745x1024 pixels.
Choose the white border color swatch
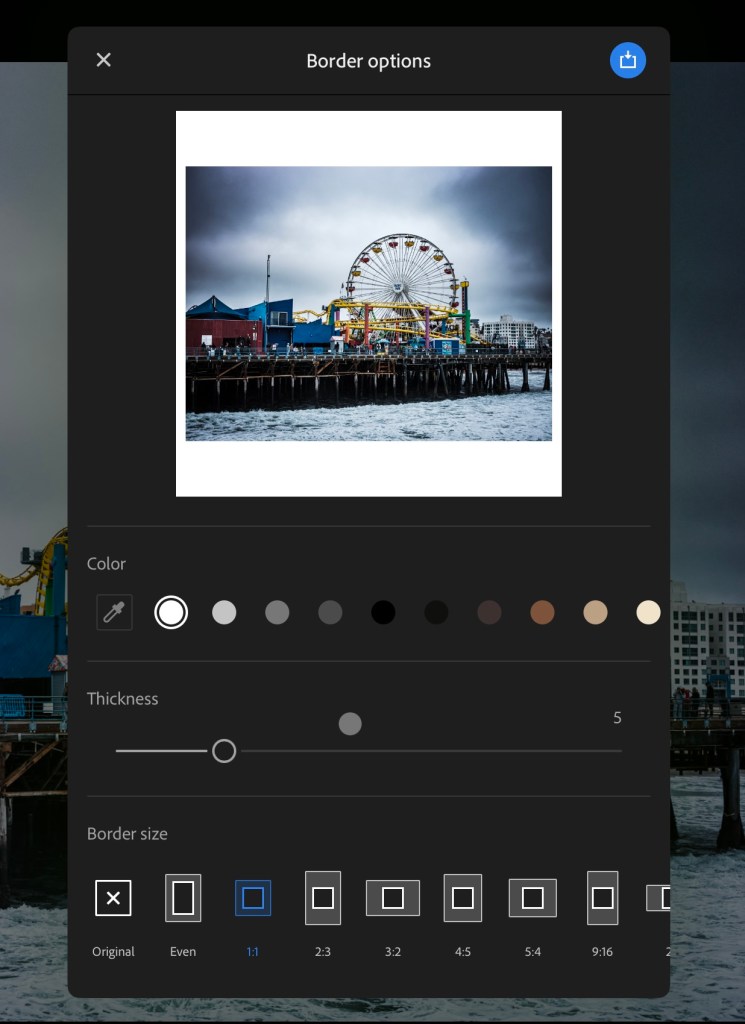pos(171,612)
